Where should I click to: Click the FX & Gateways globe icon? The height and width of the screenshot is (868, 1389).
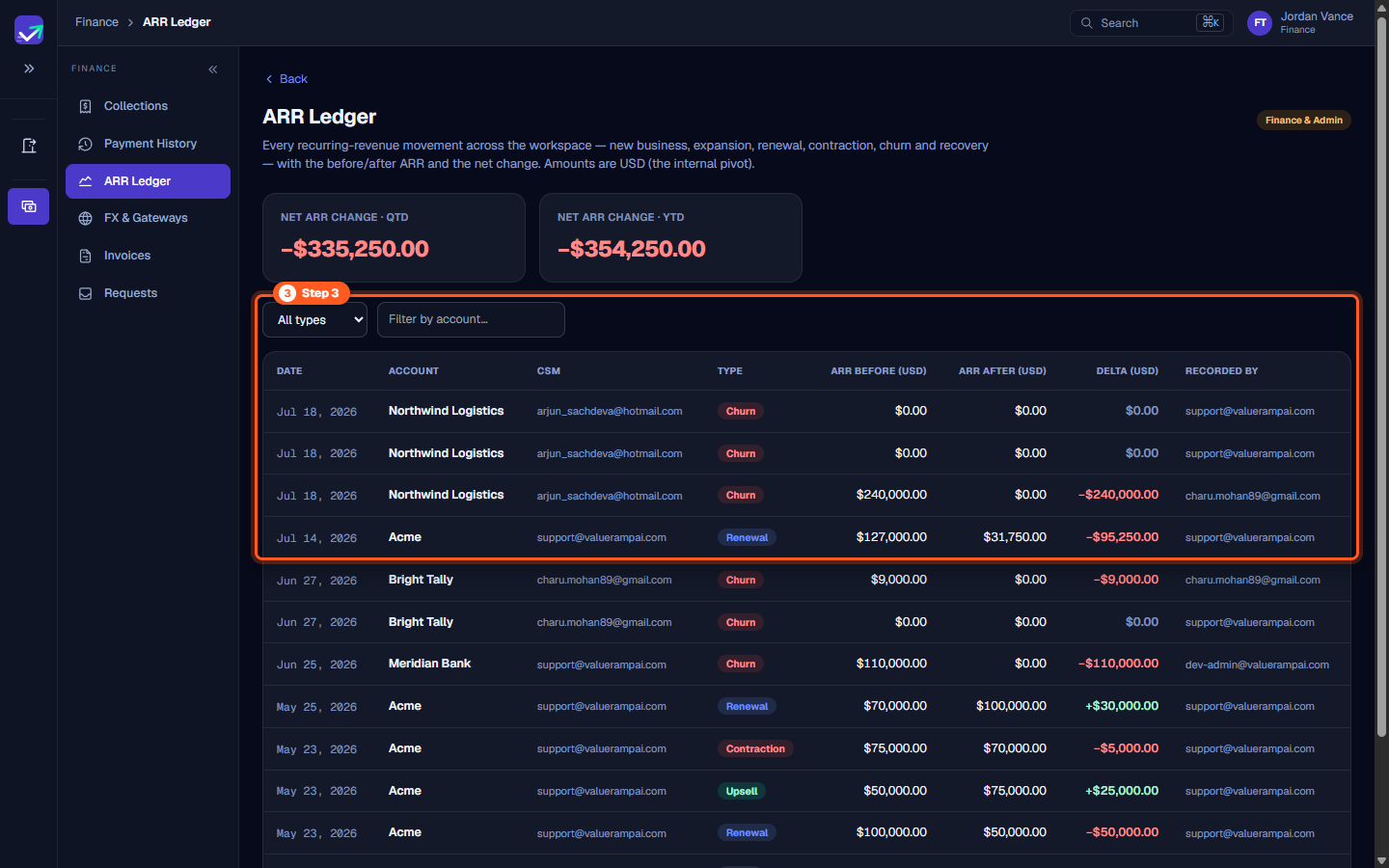pos(86,218)
